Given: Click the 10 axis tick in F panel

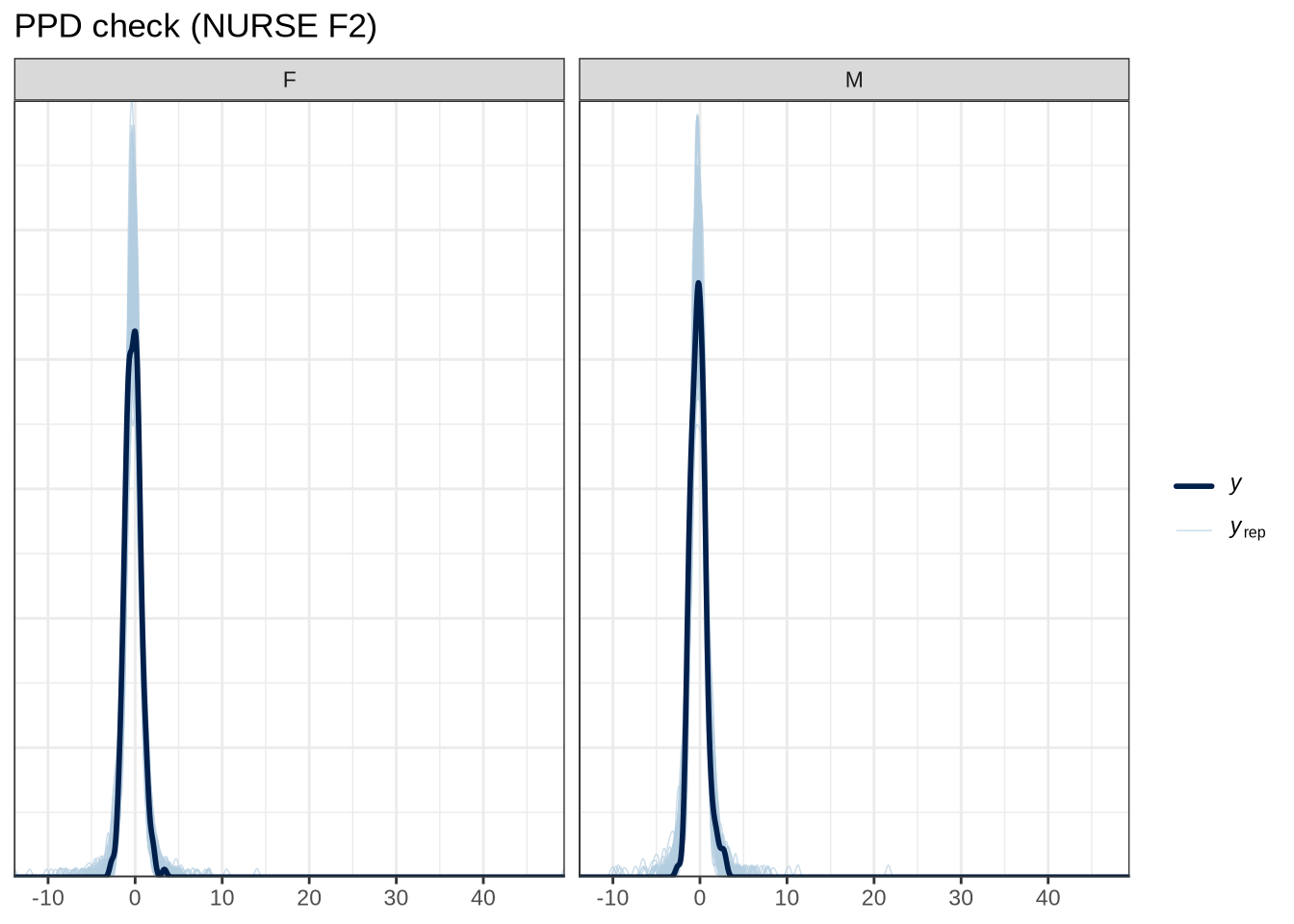Looking at the screenshot, I should [221, 898].
